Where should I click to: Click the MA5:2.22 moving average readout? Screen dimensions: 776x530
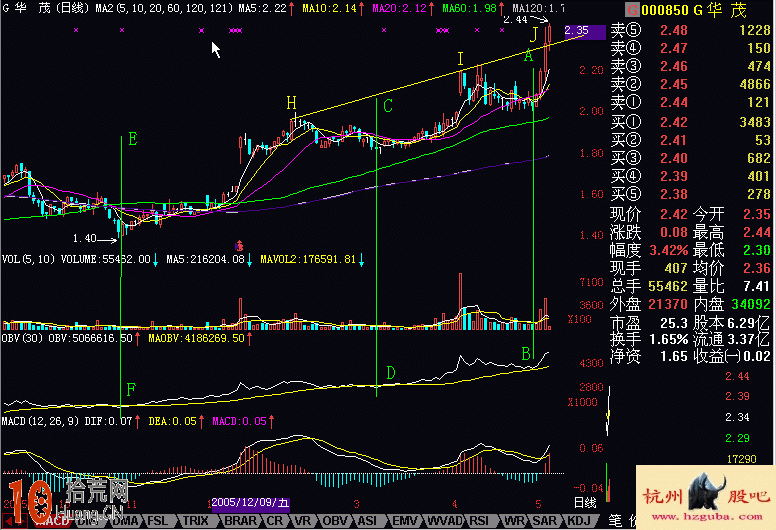pyautogui.click(x=262, y=8)
